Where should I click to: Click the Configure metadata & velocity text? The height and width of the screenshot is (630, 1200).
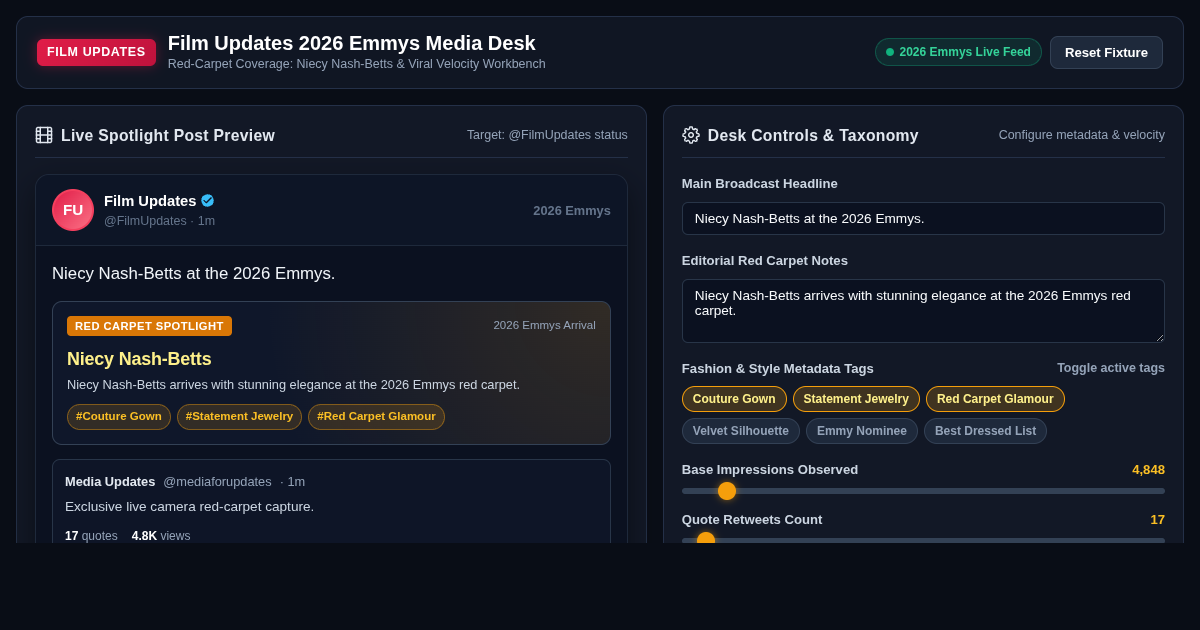(x=1082, y=135)
